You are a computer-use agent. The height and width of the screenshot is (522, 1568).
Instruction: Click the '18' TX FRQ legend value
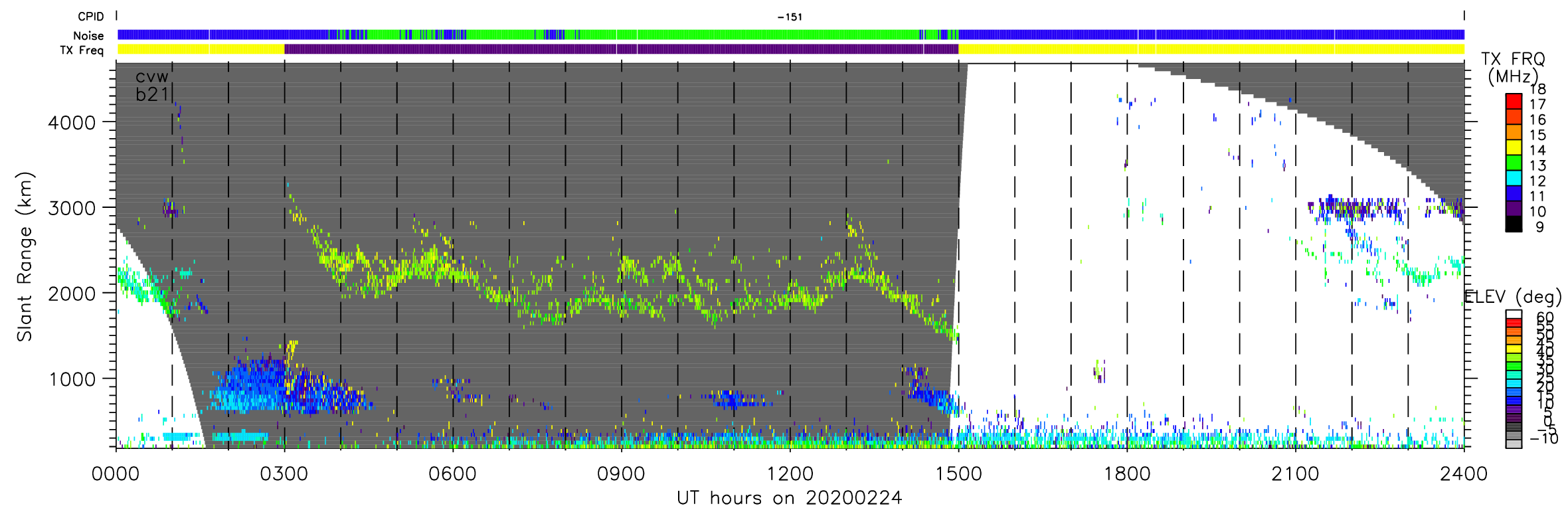click(x=1537, y=89)
